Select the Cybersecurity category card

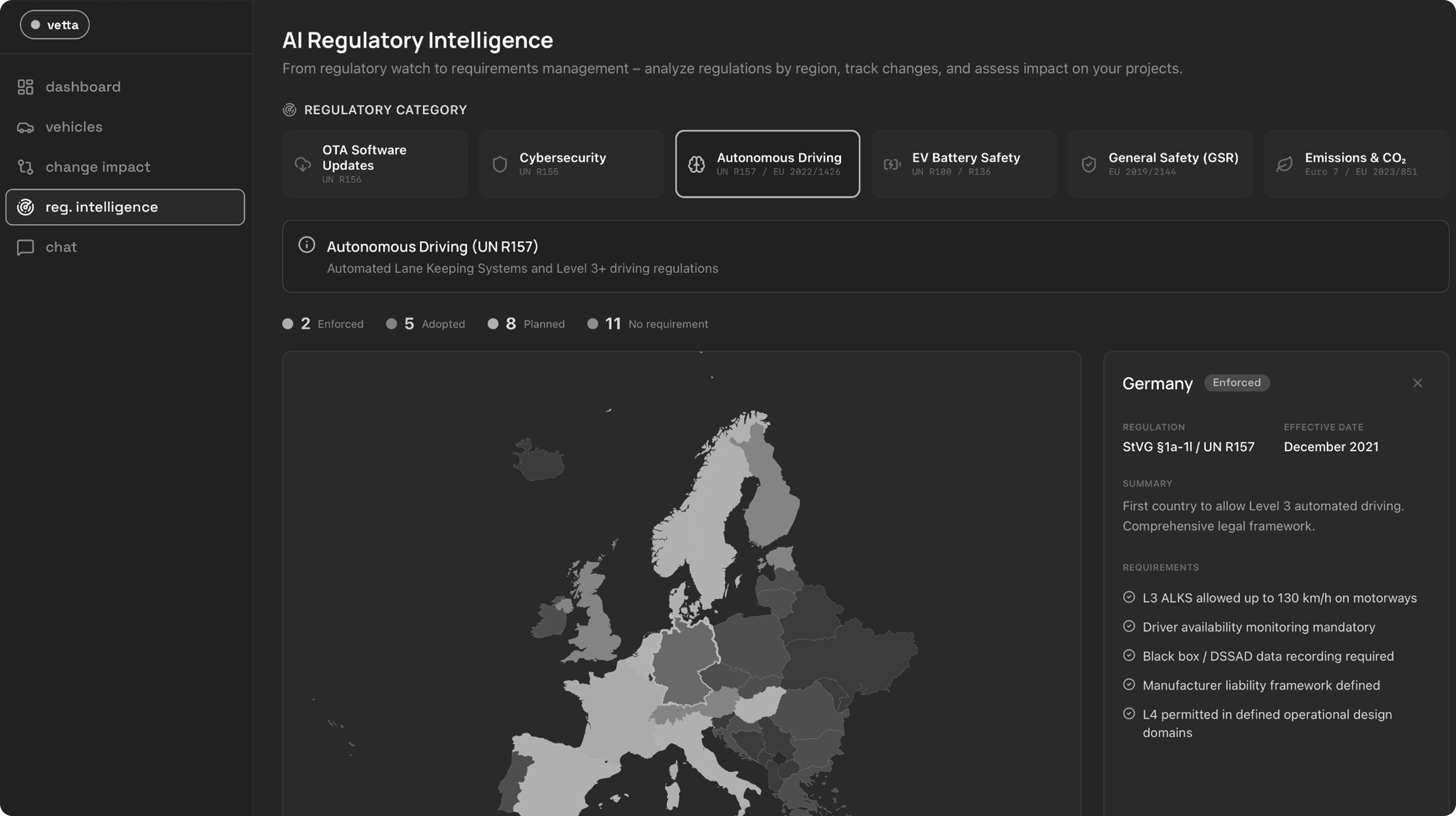pos(571,164)
